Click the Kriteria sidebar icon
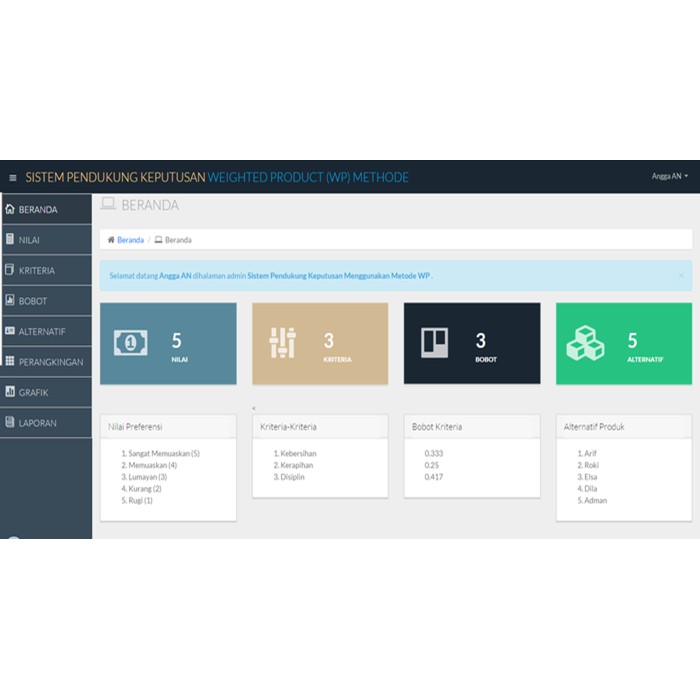This screenshot has width=700, height=700. click(9, 270)
